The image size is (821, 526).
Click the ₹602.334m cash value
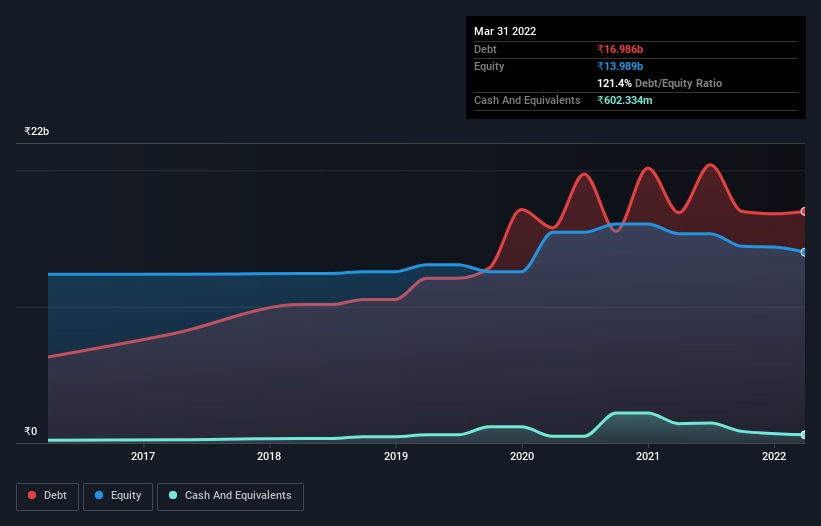pyautogui.click(x=625, y=100)
